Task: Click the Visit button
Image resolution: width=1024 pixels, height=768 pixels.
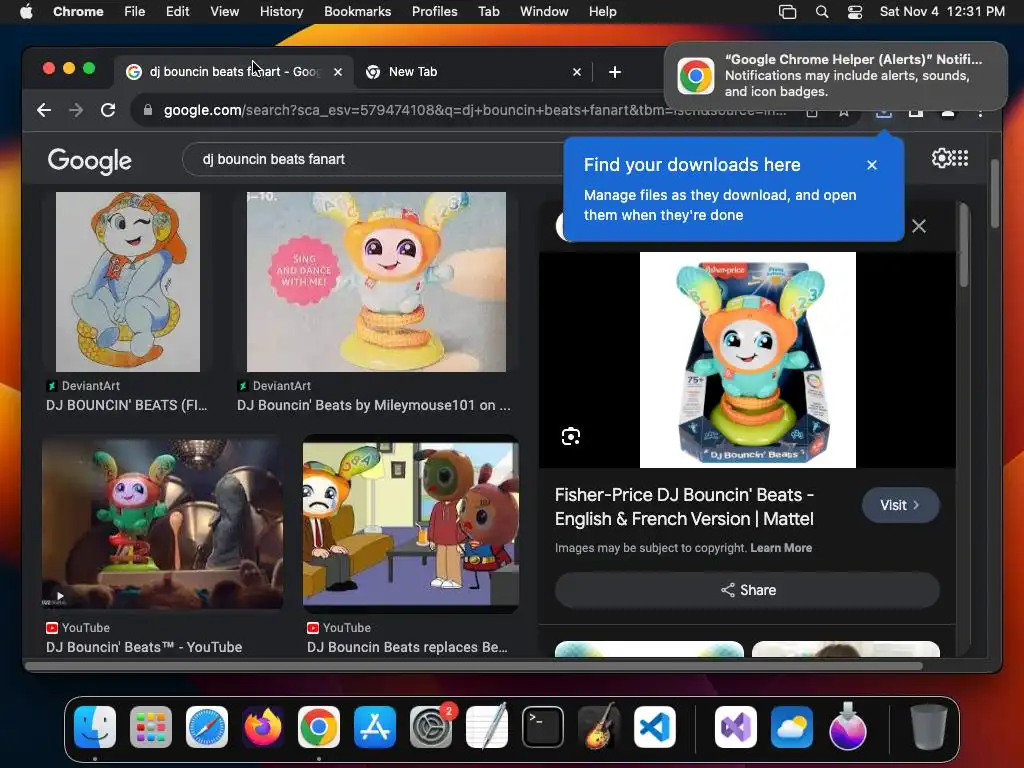Action: point(900,505)
